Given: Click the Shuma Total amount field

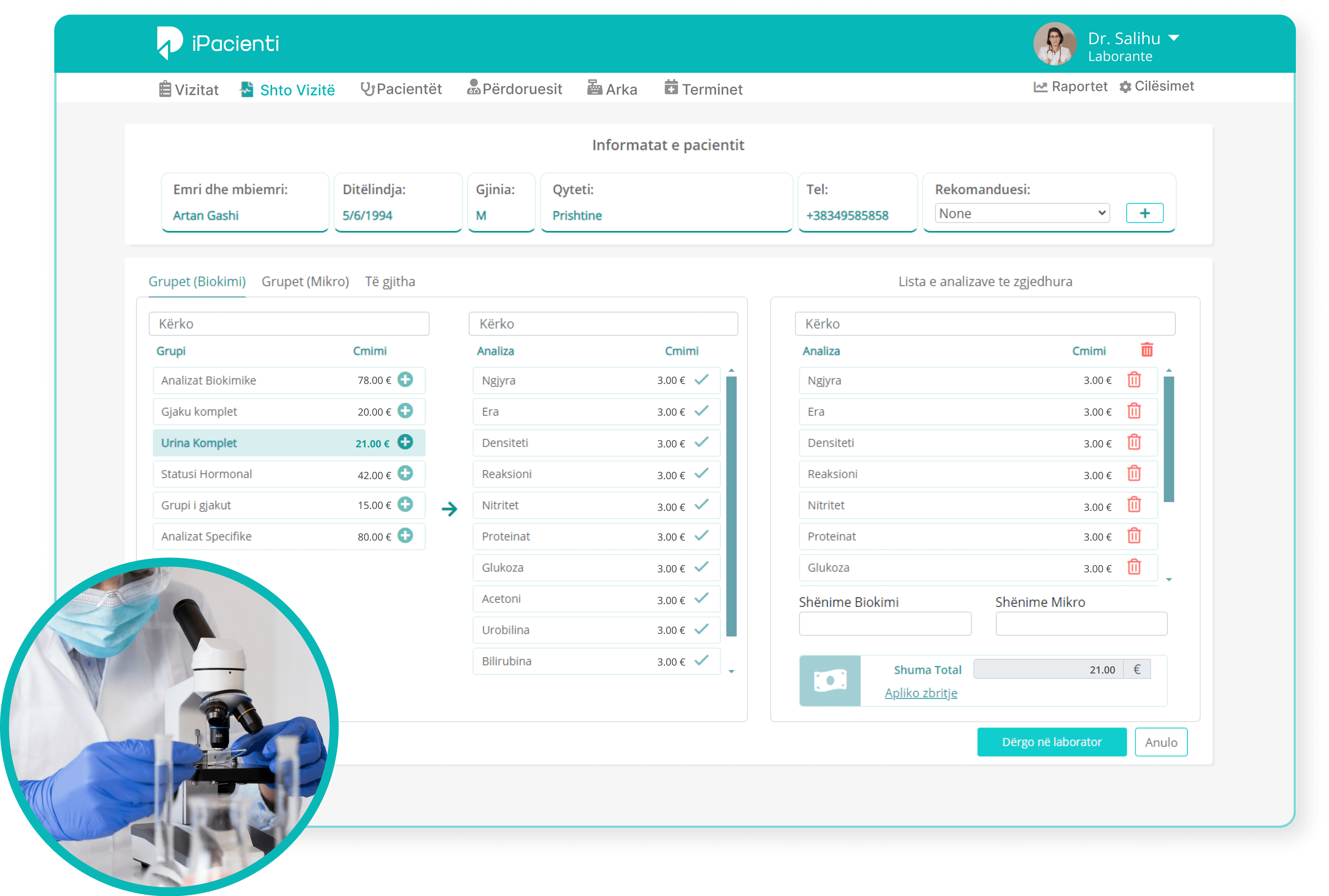Looking at the screenshot, I should 1048,669.
